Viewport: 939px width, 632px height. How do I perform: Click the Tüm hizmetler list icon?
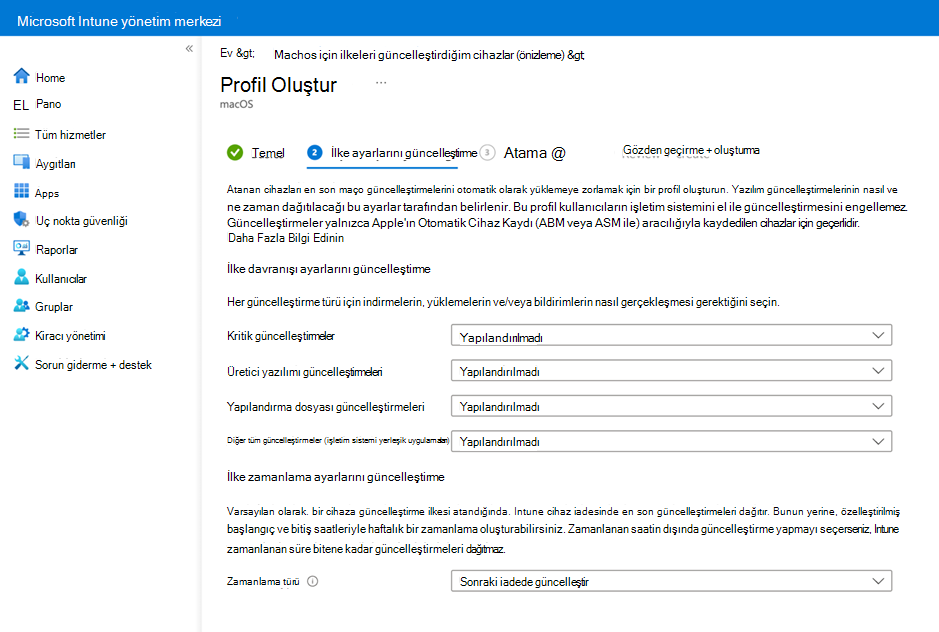click(x=22, y=133)
